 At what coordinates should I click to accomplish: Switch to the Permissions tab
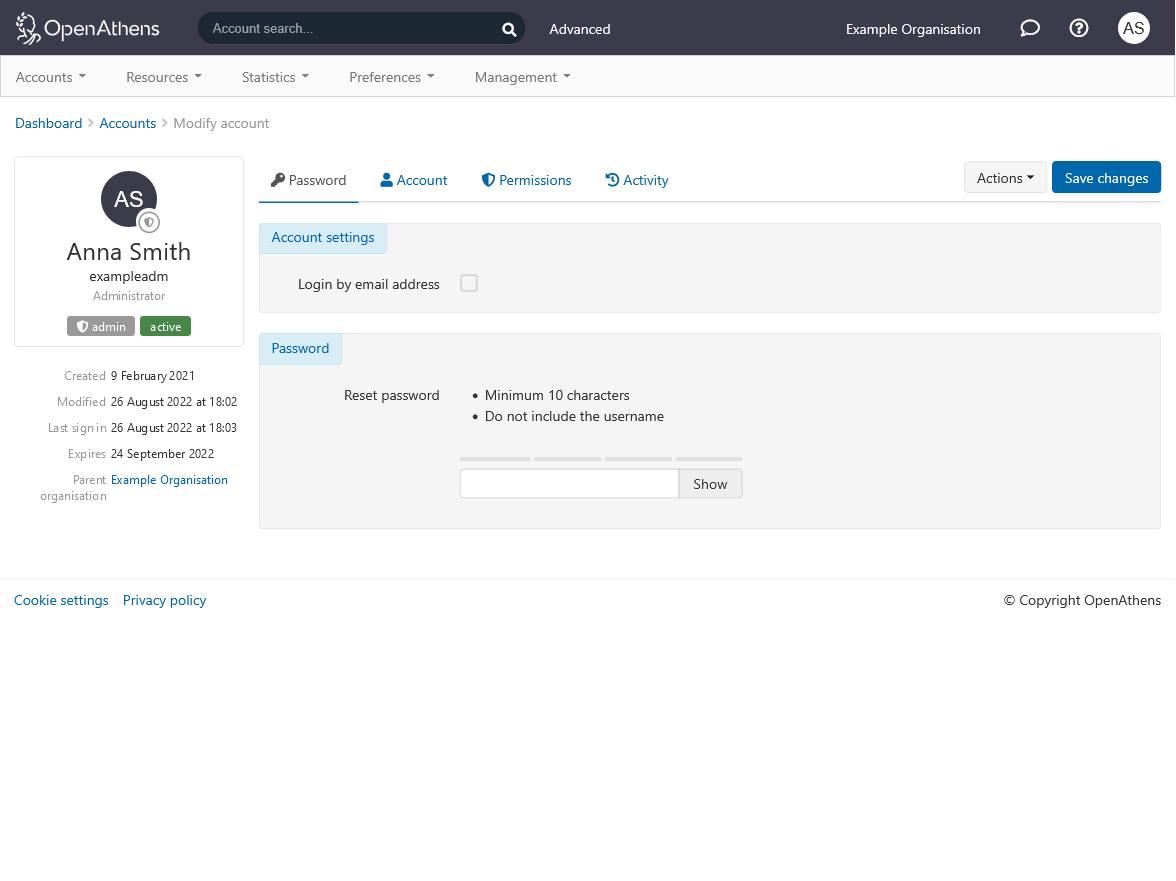pos(526,180)
